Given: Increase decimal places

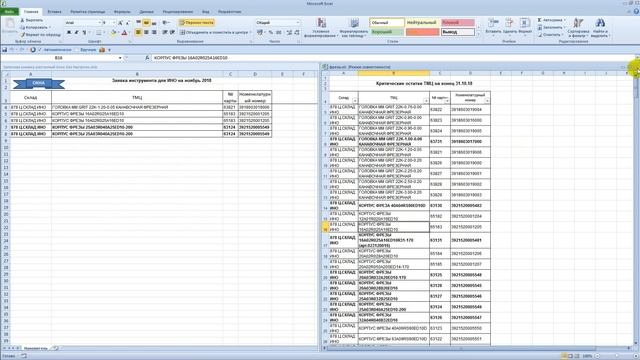Looking at the screenshot, I should click(x=289, y=32).
